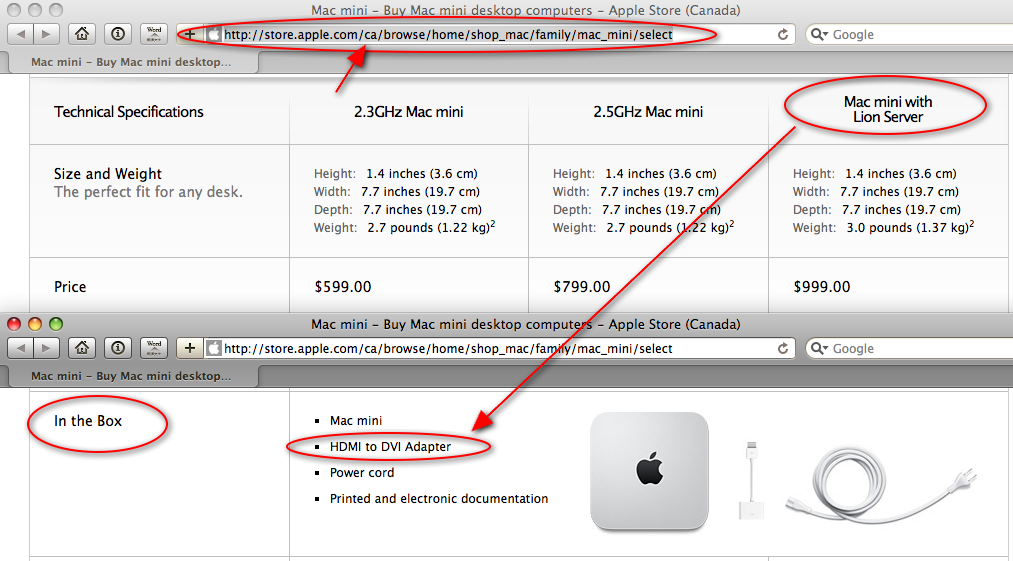Screen dimensions: 1013x561
Task: Go back in the inactive background Safari window
Action: pyautogui.click(x=21, y=34)
